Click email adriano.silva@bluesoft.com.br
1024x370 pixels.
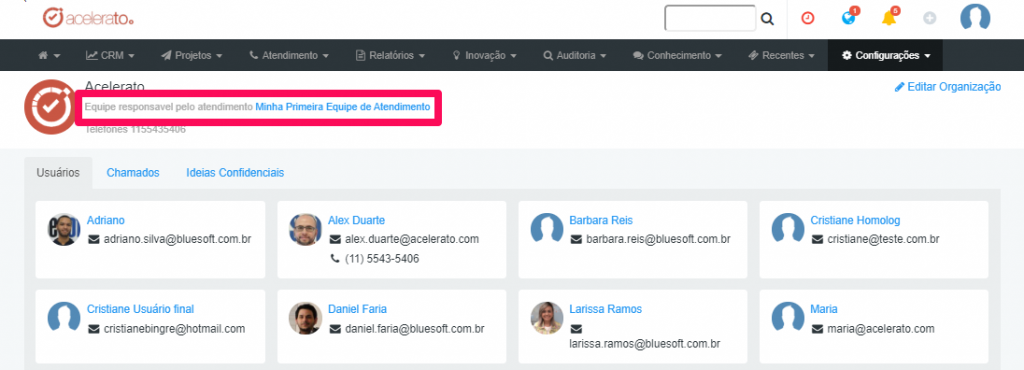(x=178, y=239)
